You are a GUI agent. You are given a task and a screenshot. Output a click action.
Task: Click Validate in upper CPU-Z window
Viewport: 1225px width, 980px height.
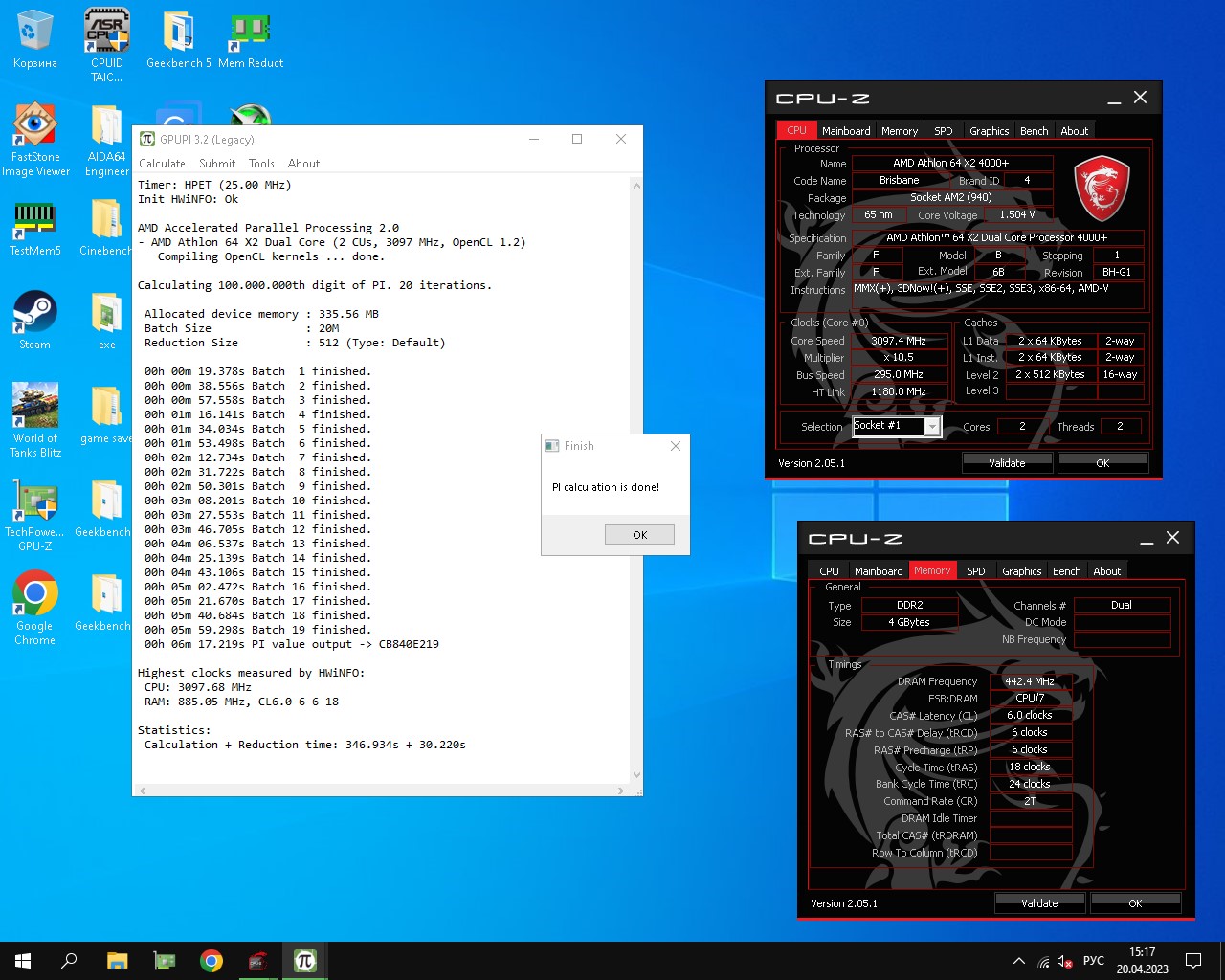pos(1007,463)
